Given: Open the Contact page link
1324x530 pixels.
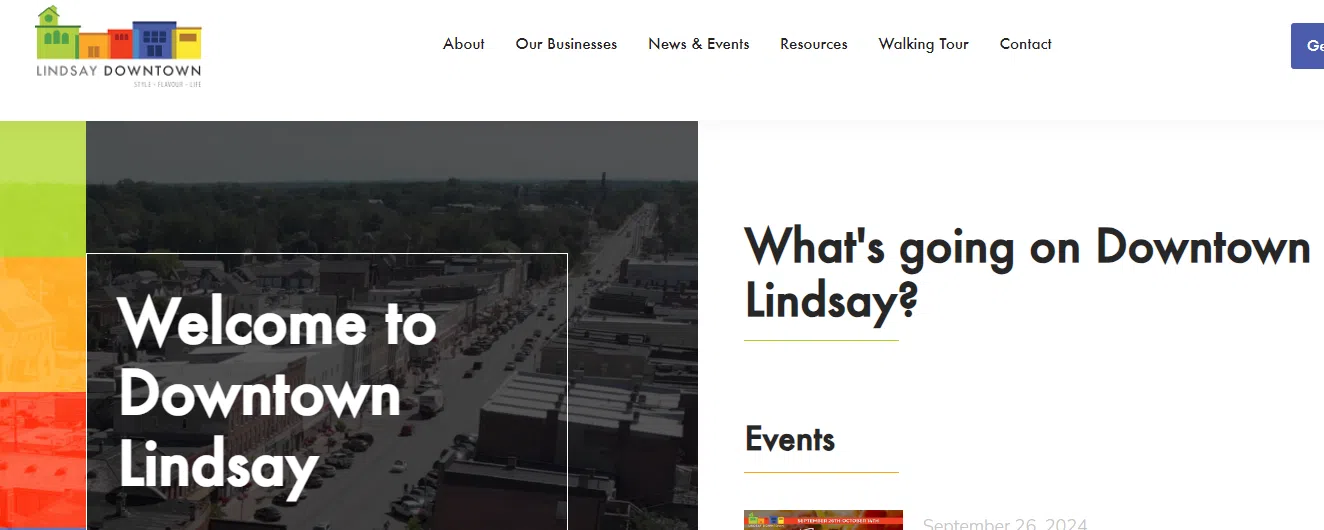Looking at the screenshot, I should [x=1025, y=44].
